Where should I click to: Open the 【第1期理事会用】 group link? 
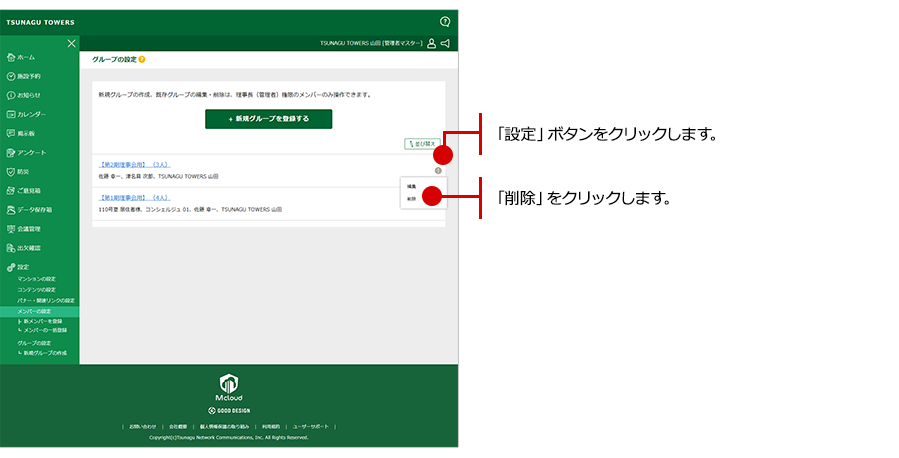click(135, 198)
